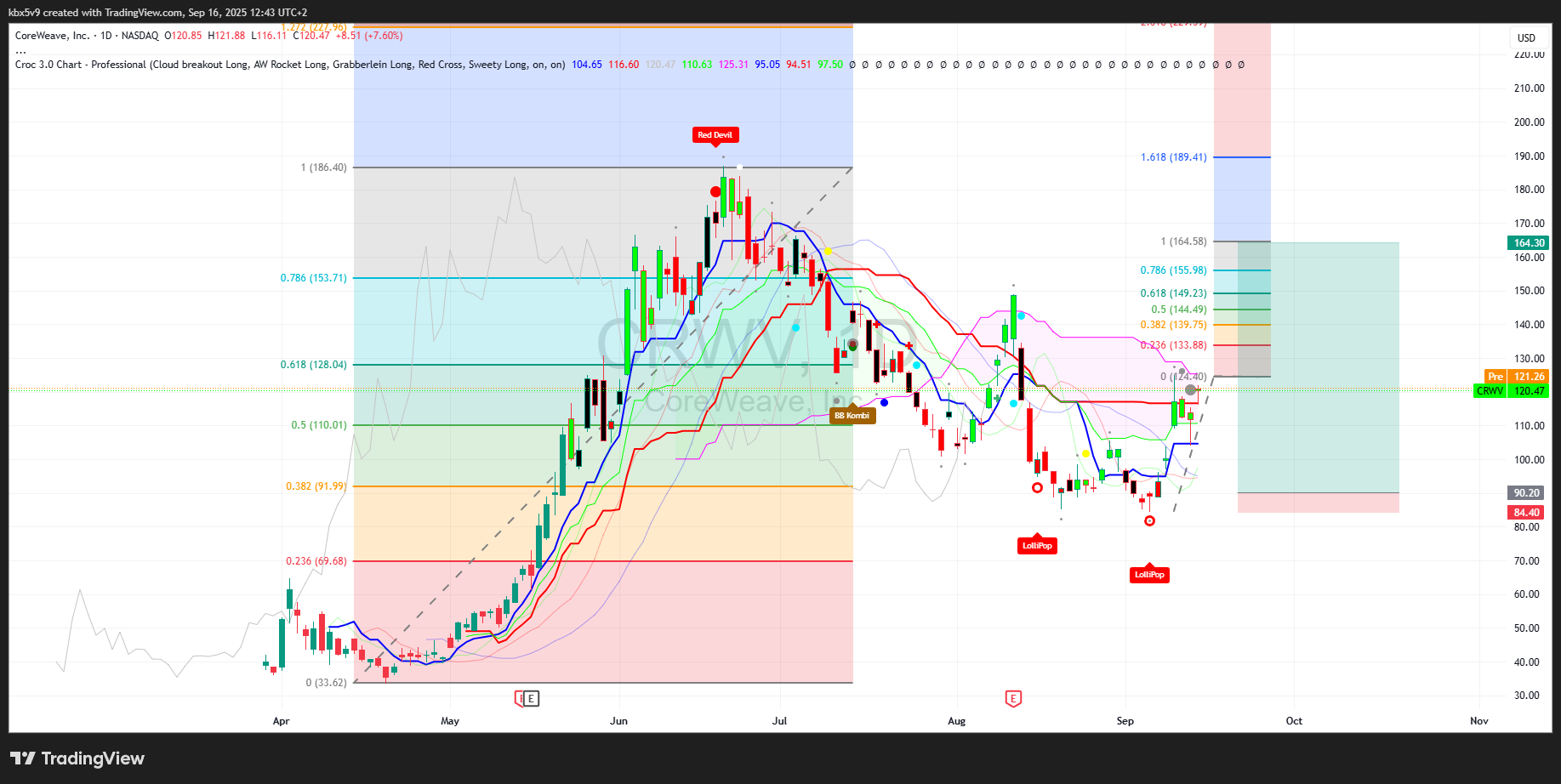Viewport: 1561px width, 784px height.
Task: Click the 0.618 (128.04) Fibonacci level label
Action: tap(313, 365)
